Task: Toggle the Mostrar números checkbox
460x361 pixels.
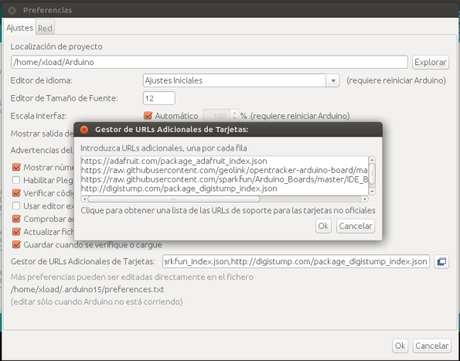Action: pyautogui.click(x=16, y=167)
